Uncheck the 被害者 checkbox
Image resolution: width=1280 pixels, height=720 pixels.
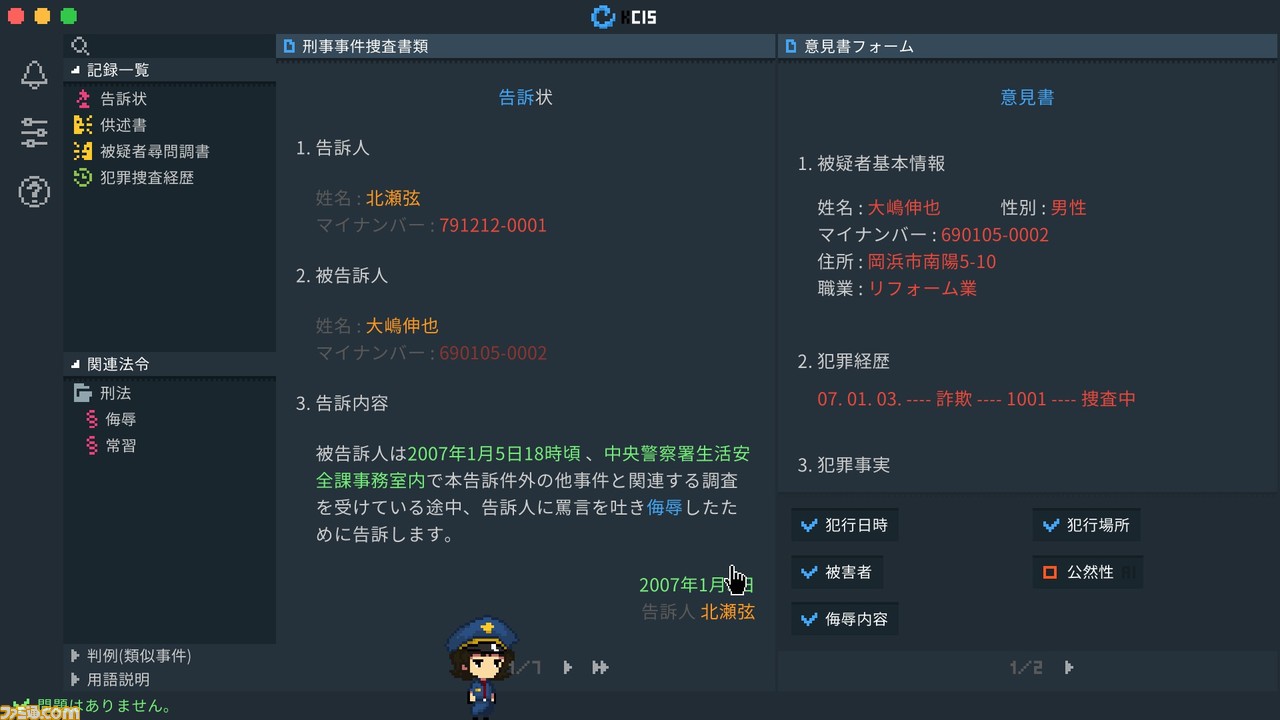pos(810,572)
